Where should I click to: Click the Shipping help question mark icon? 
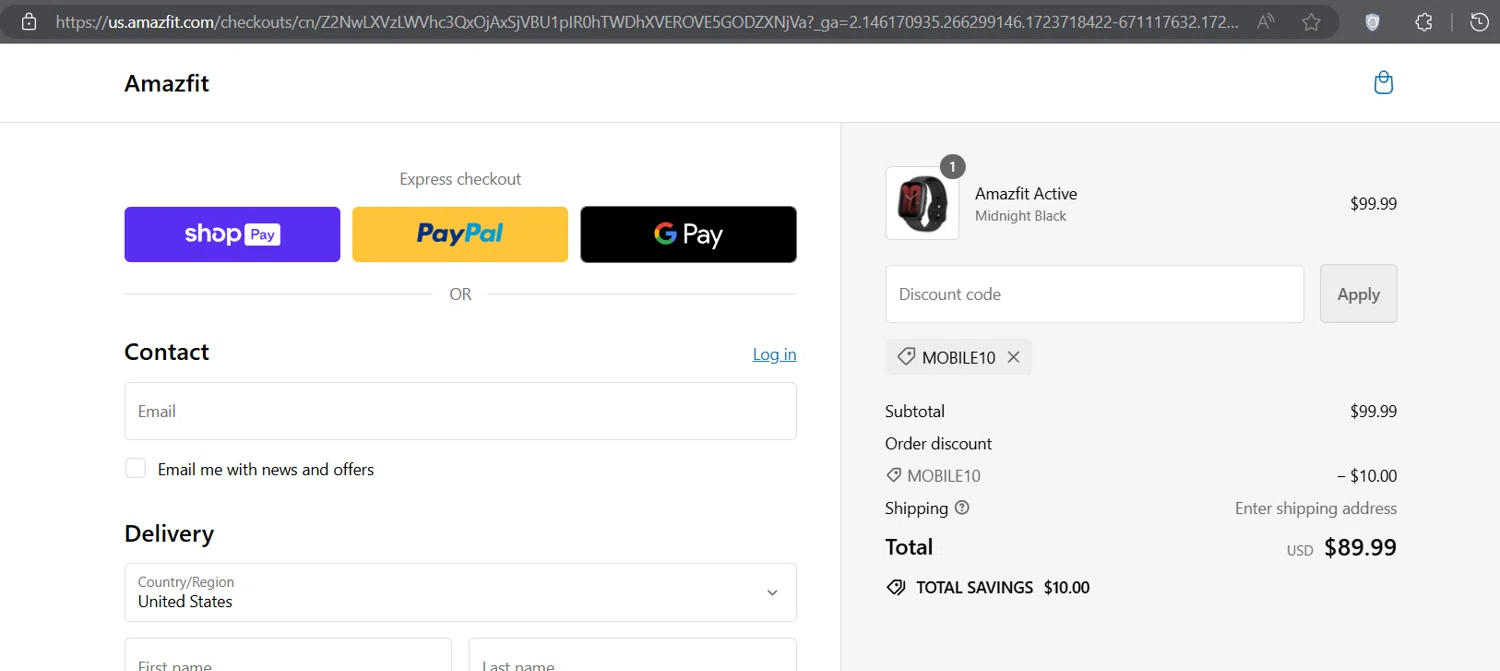962,508
